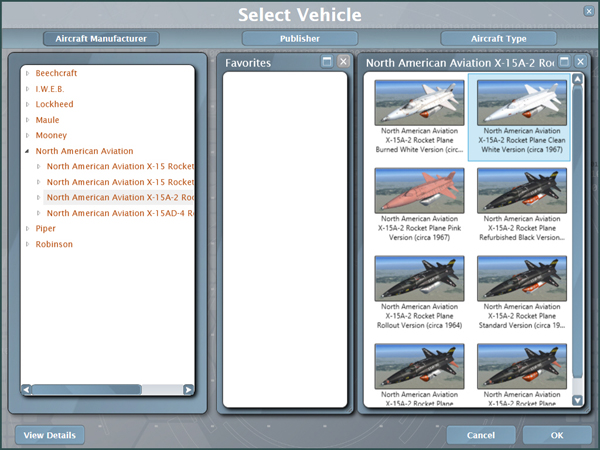Close the Favorites panel
Screen dimensions: 600x450
[343, 61]
